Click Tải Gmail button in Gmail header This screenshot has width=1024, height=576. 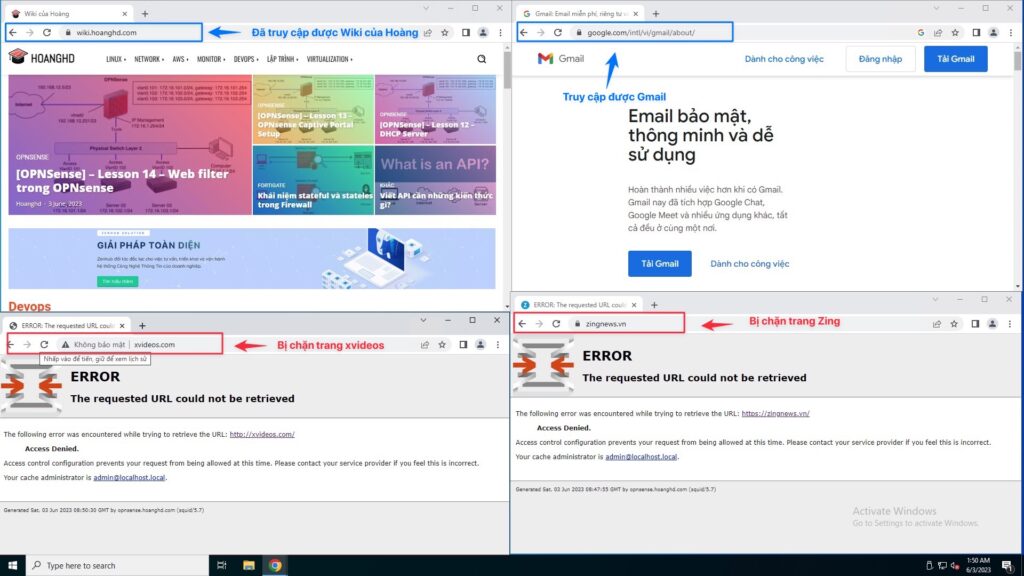955,59
